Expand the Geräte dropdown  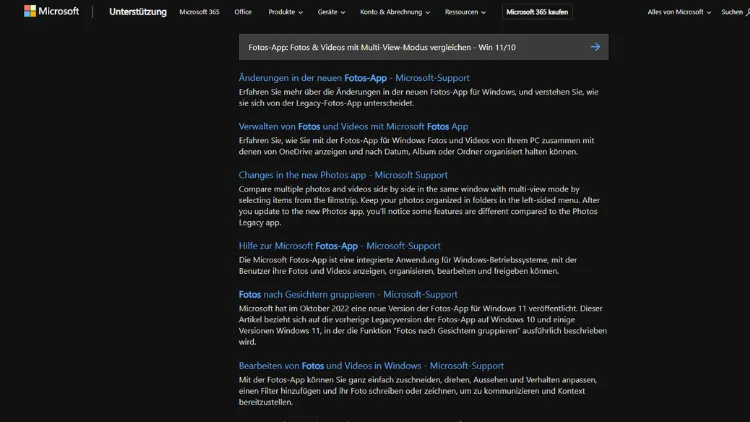[x=331, y=12]
